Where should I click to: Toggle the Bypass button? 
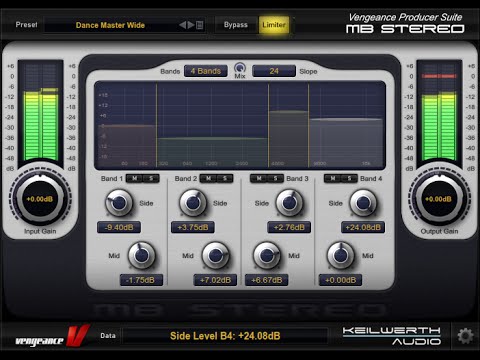(x=236, y=25)
